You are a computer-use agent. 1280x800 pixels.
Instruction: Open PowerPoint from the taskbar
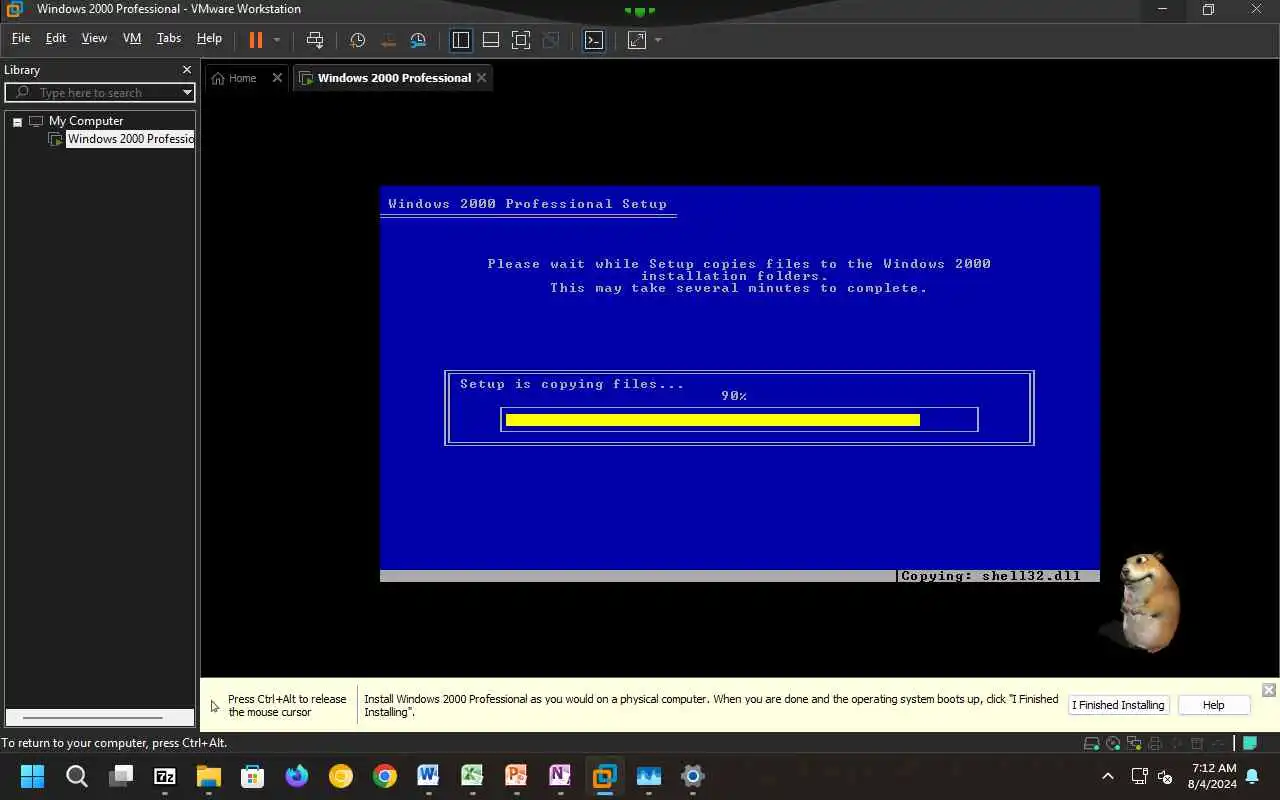[516, 776]
